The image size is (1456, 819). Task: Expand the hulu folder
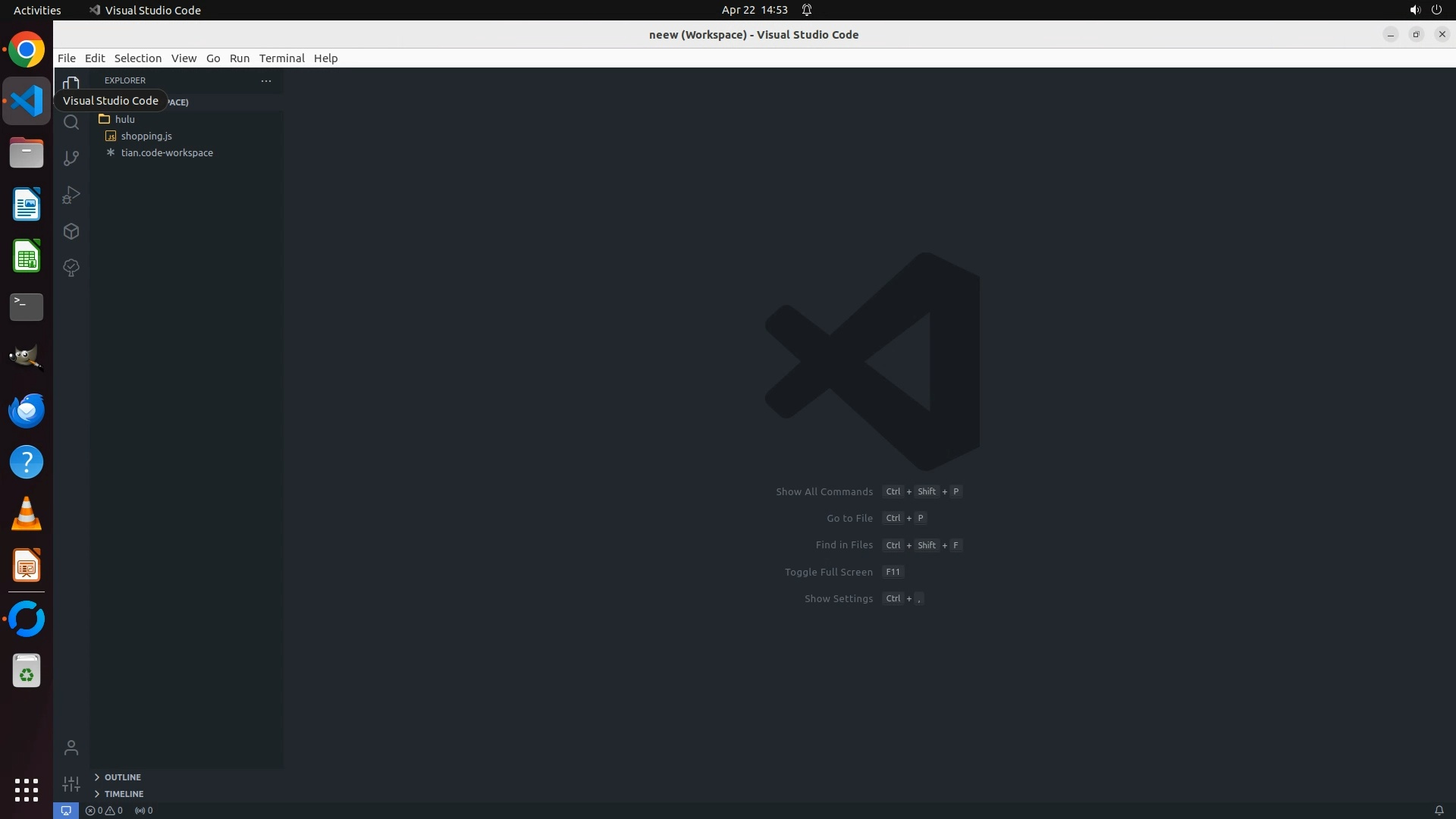click(x=125, y=119)
